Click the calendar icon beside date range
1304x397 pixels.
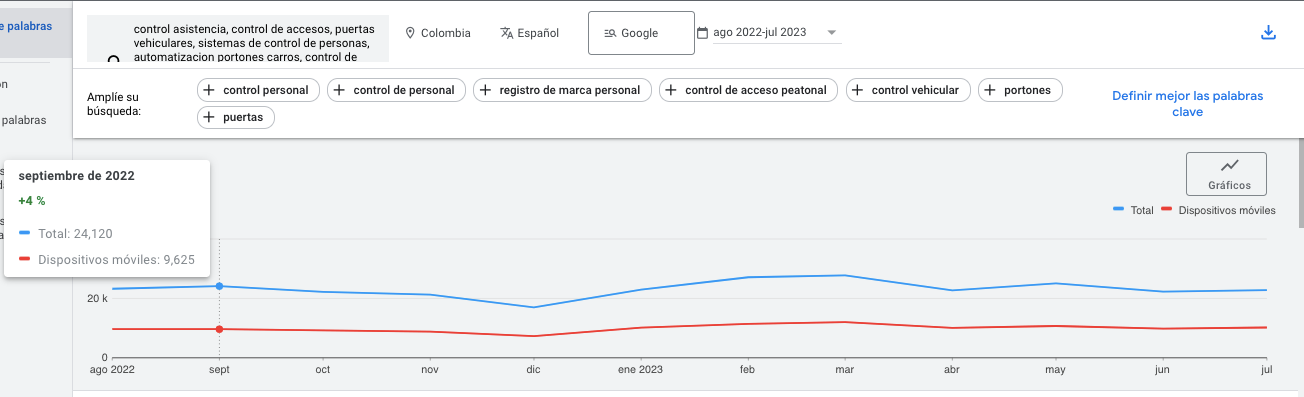coord(702,33)
